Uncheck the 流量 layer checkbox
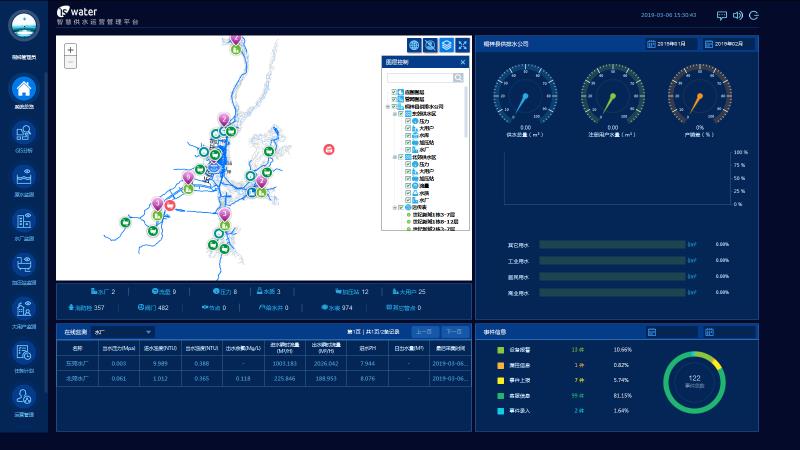The width and height of the screenshot is (800, 450). 408,186
